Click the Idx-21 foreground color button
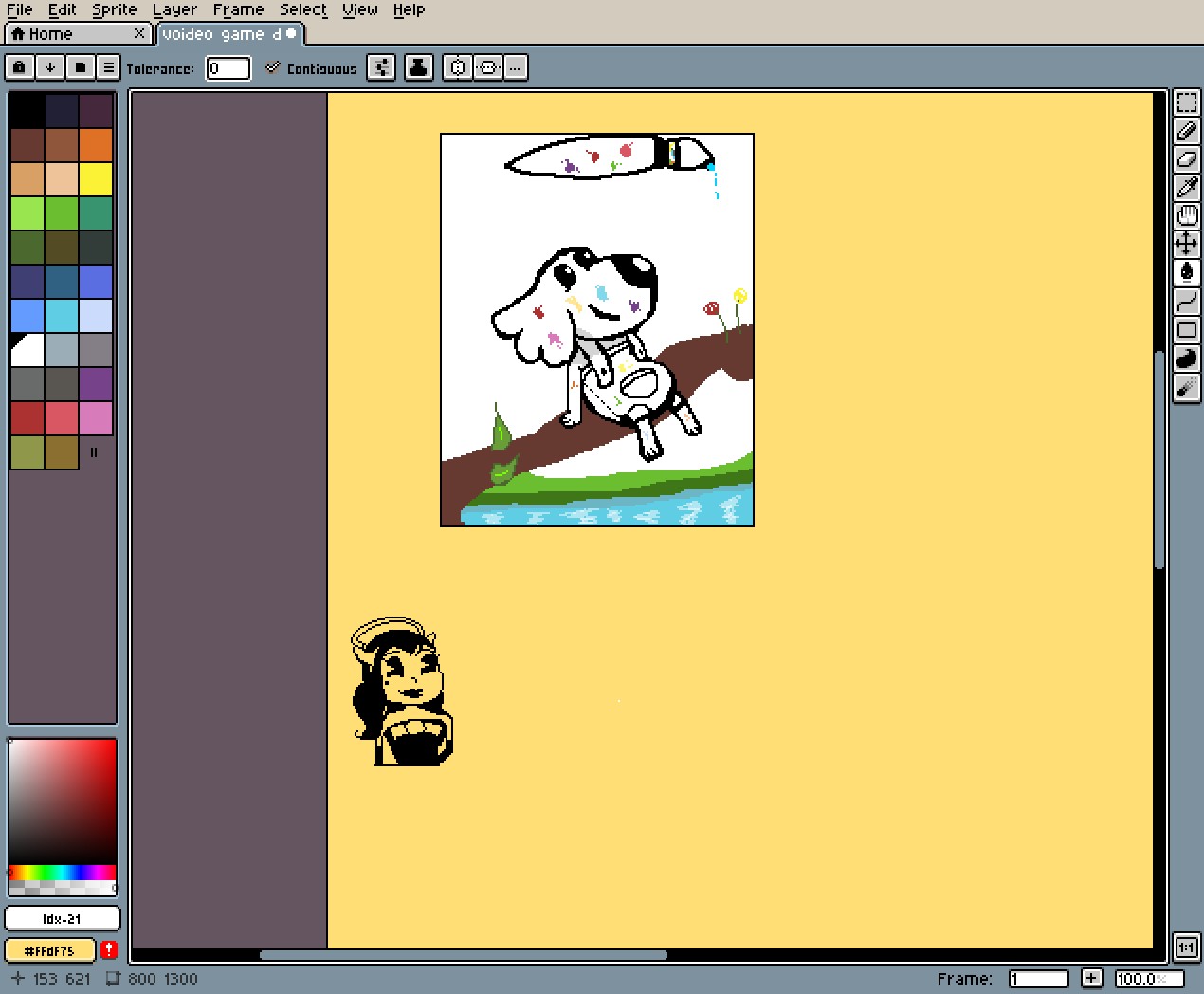Viewport: 1204px width, 994px height. (63, 918)
